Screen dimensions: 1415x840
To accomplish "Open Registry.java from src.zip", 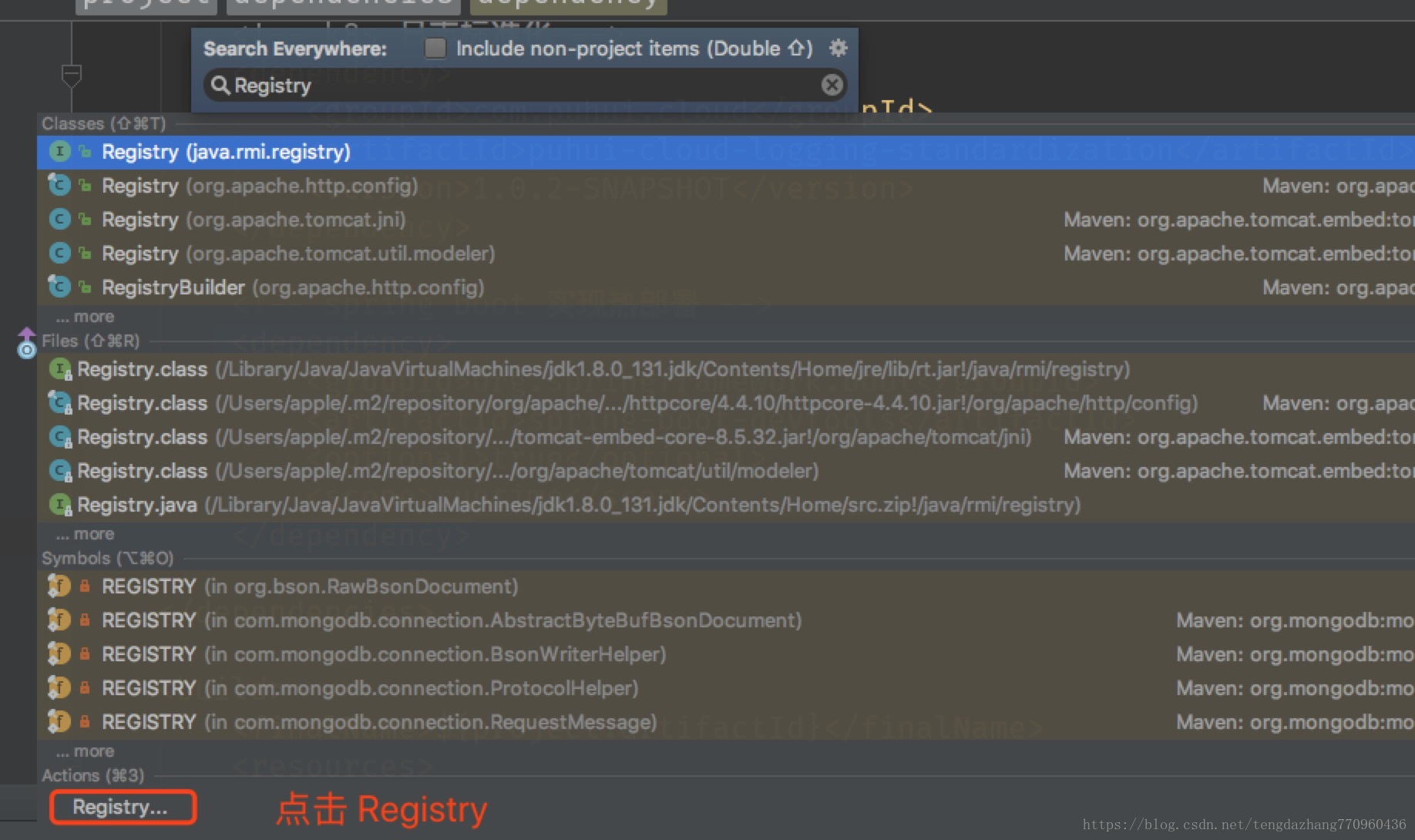I will click(x=725, y=505).
